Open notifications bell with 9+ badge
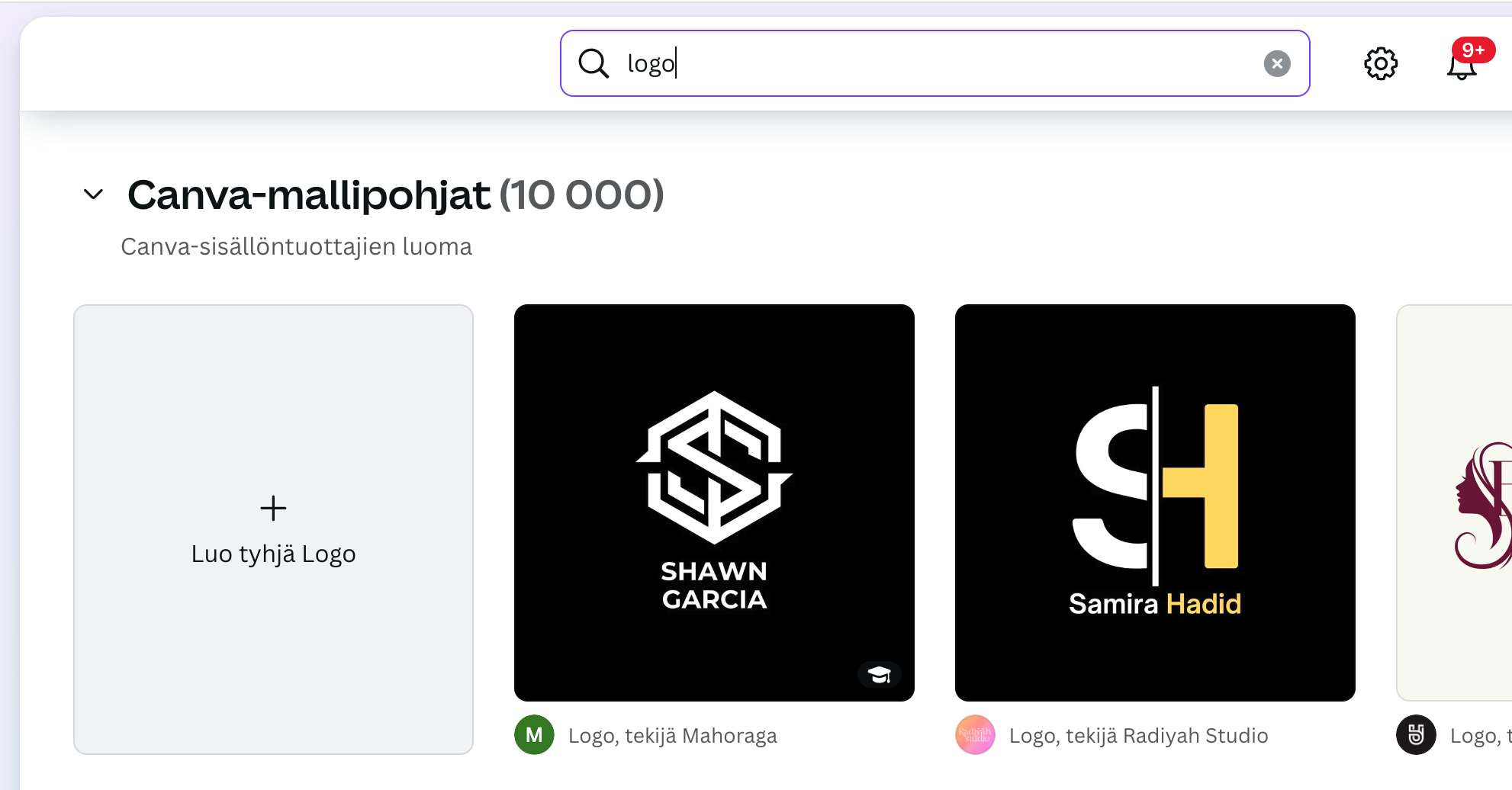1512x790 pixels. 1462,64
